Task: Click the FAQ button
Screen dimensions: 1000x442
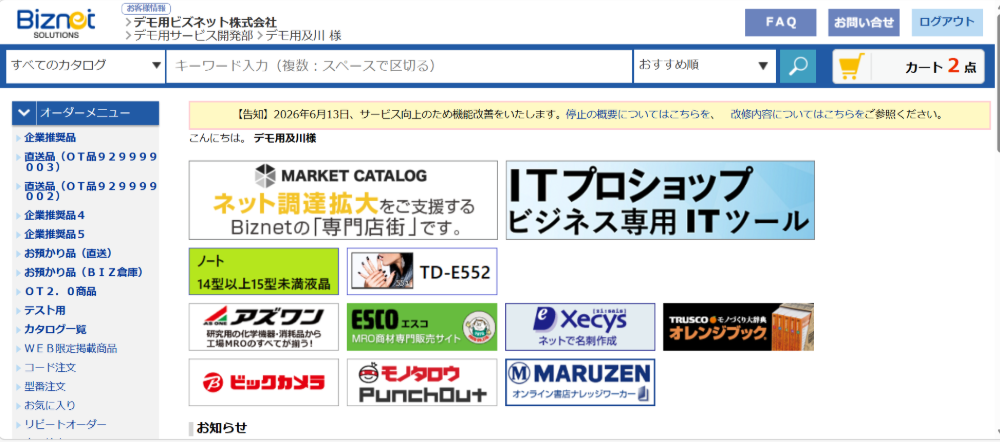Action: point(781,22)
